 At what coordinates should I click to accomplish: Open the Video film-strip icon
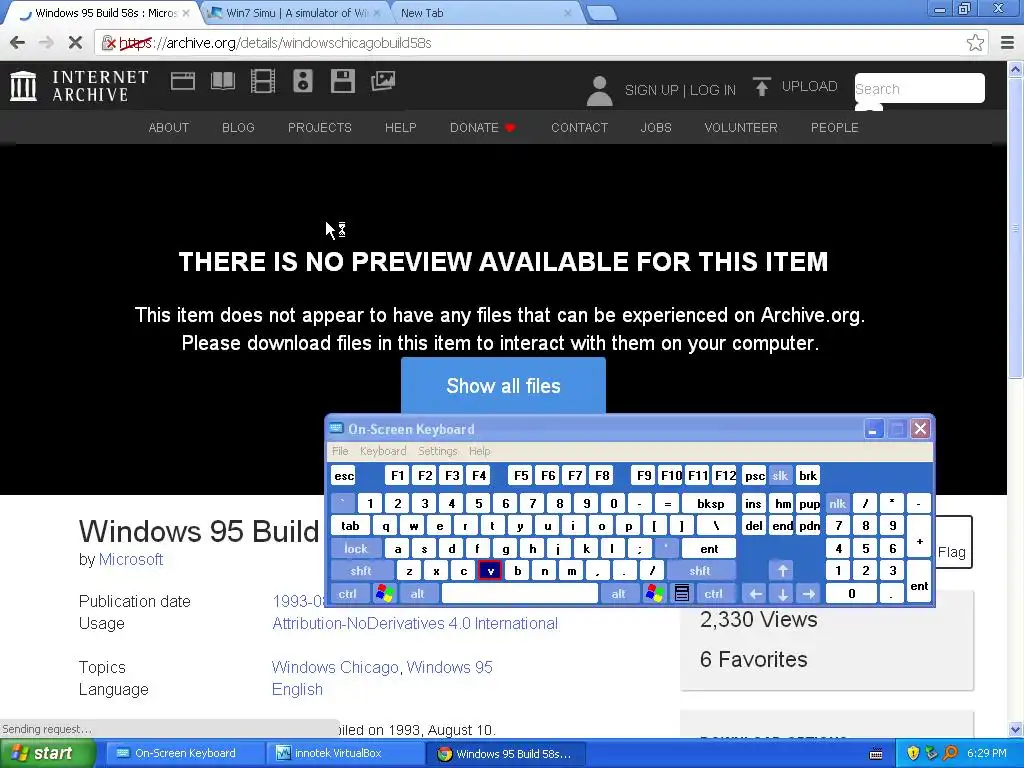[x=263, y=82]
